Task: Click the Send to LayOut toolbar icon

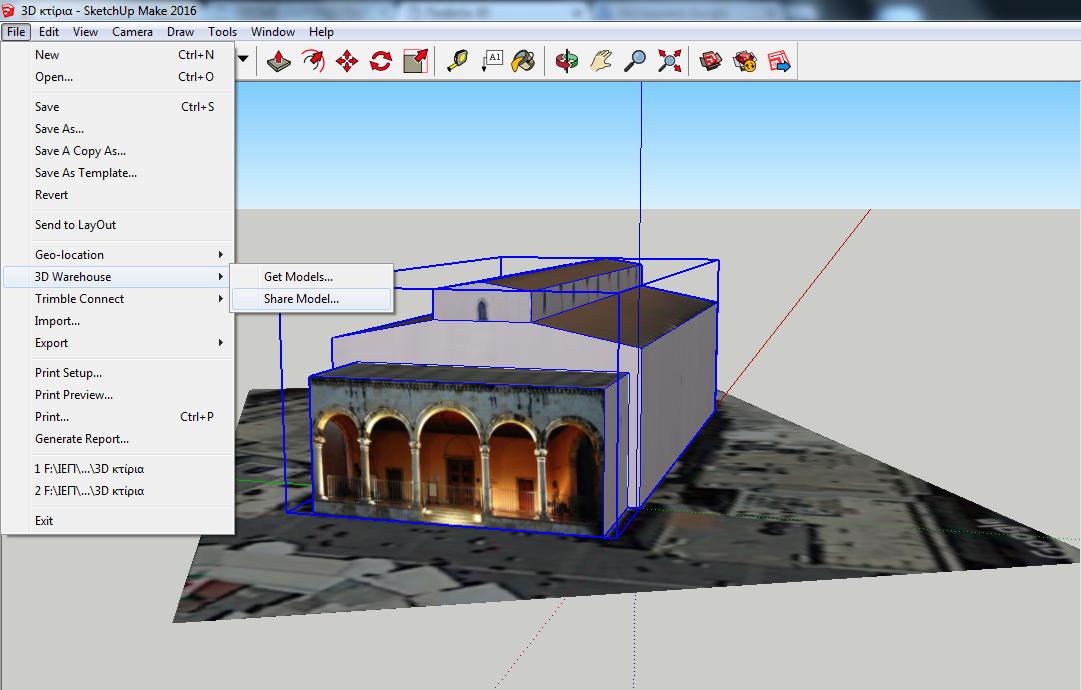Action: click(779, 61)
